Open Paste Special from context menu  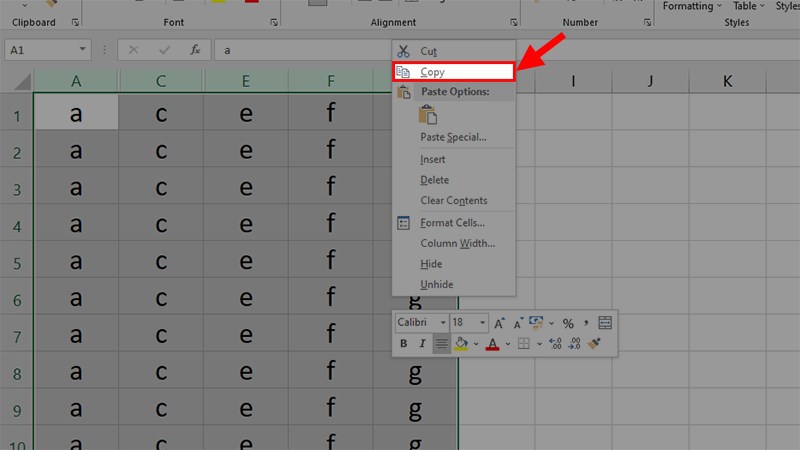coord(453,137)
